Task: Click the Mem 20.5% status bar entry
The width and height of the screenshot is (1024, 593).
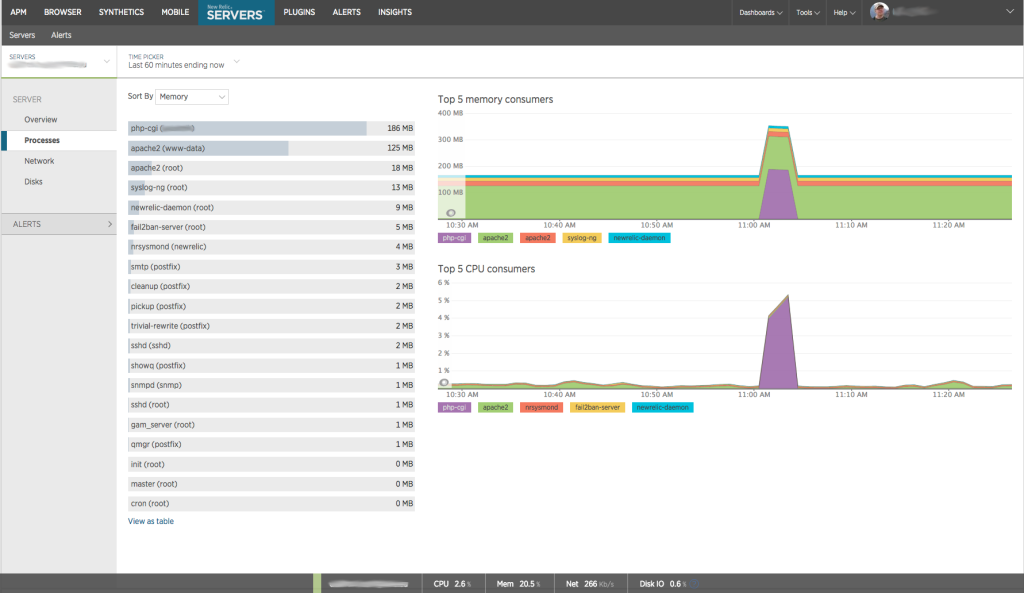Action: 519,584
